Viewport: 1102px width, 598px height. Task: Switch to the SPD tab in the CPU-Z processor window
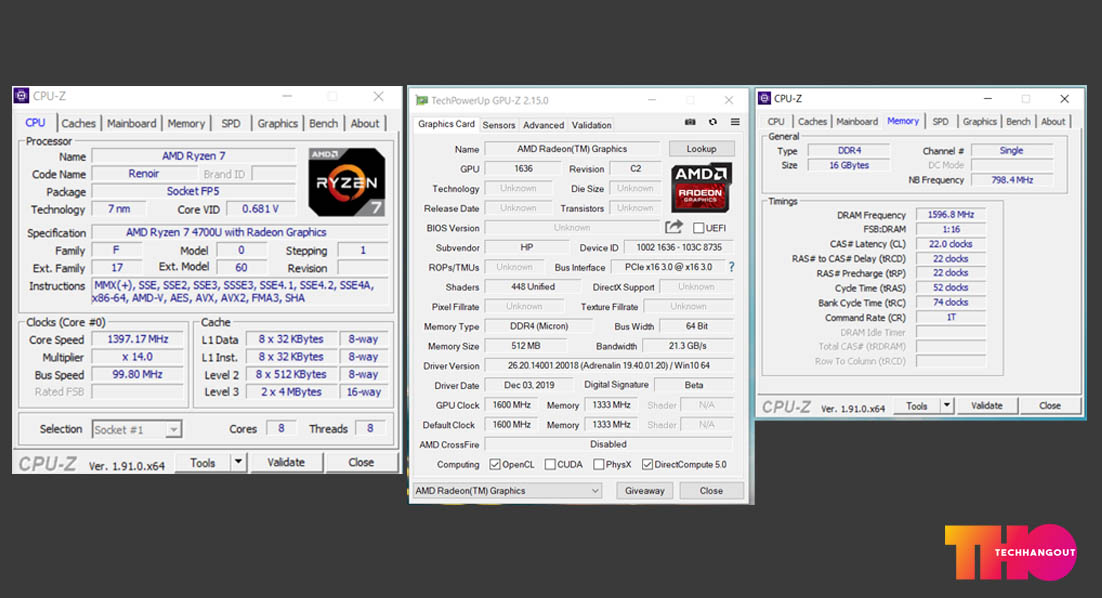[x=231, y=123]
